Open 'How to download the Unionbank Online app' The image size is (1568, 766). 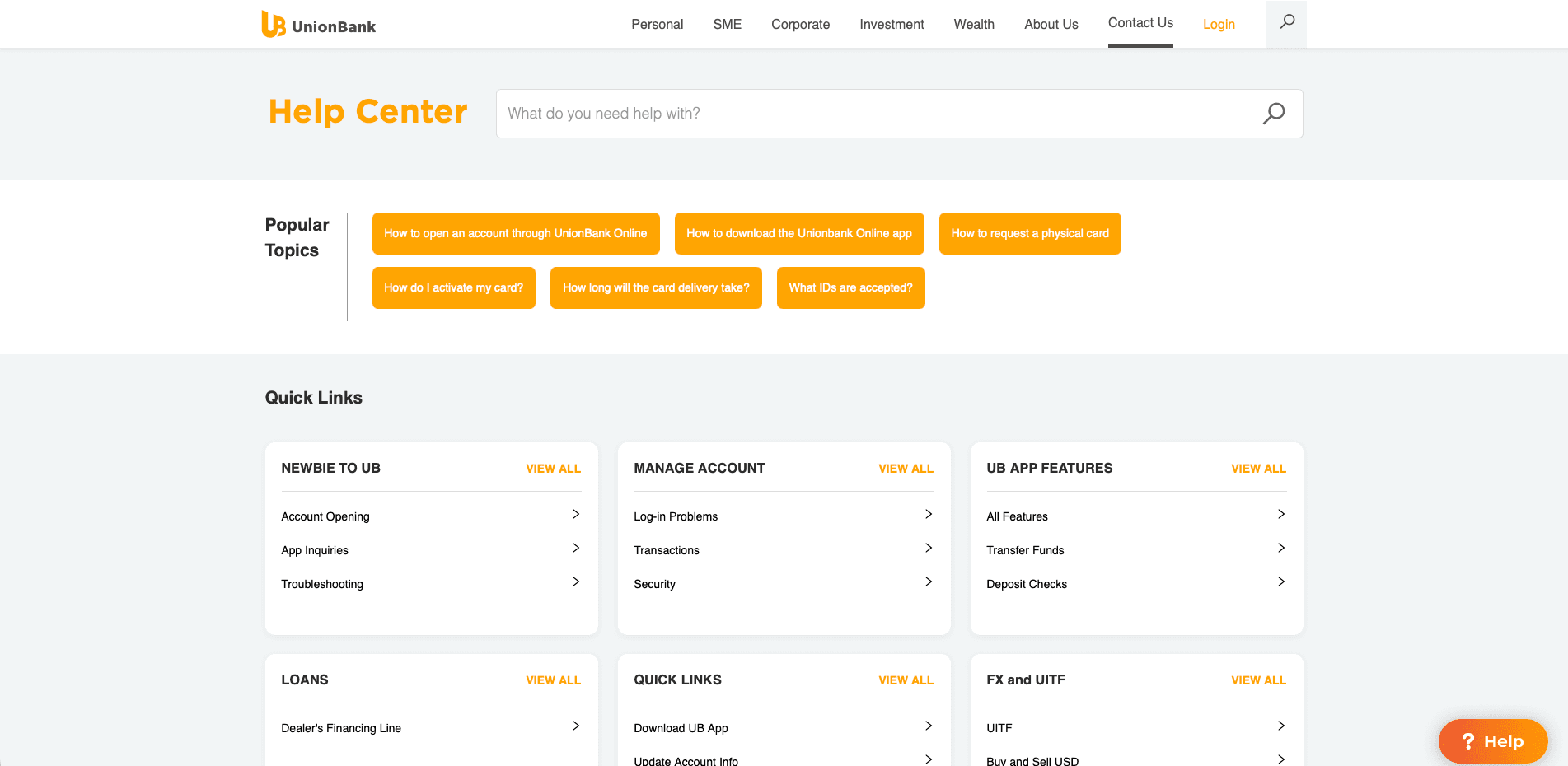(x=799, y=234)
